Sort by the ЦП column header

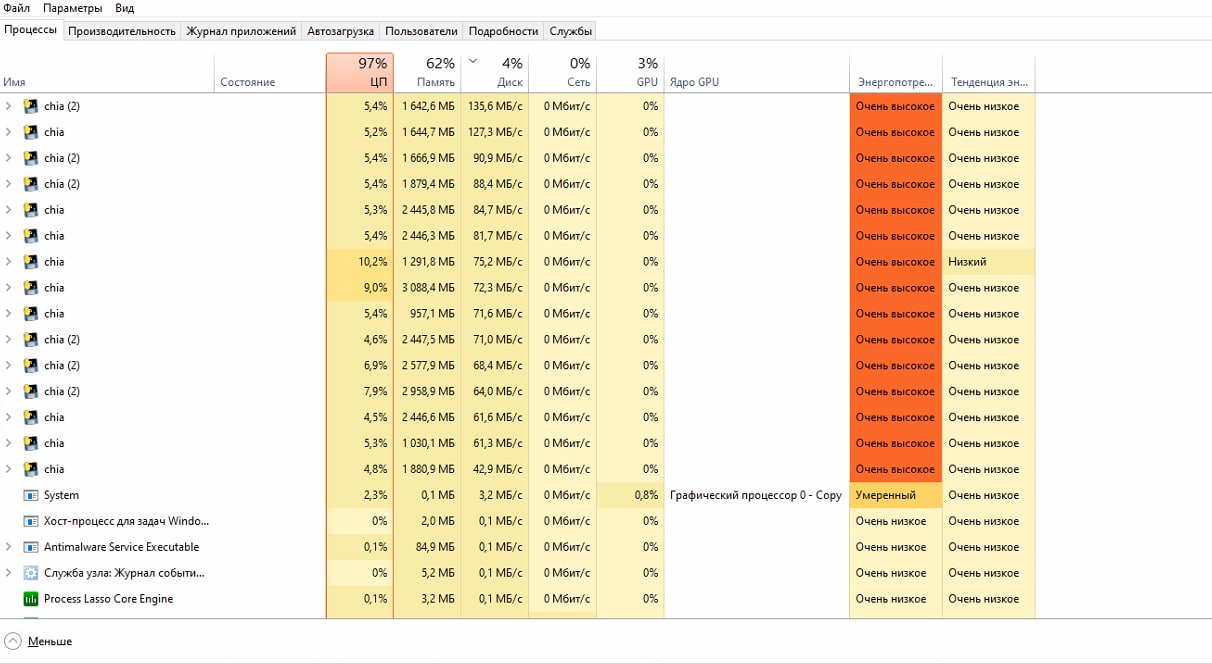tap(360, 73)
